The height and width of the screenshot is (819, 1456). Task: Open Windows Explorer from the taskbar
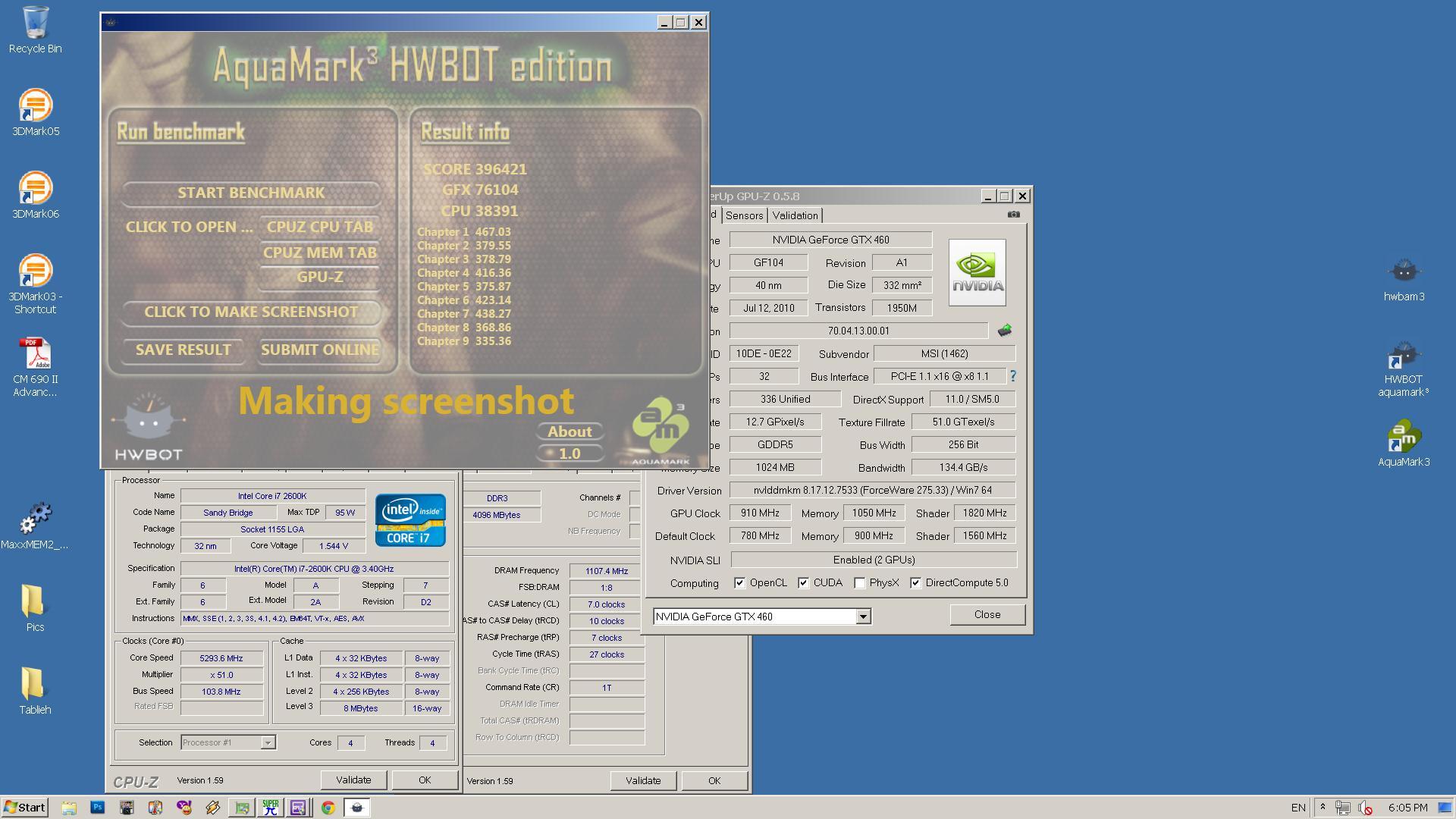coord(69,808)
